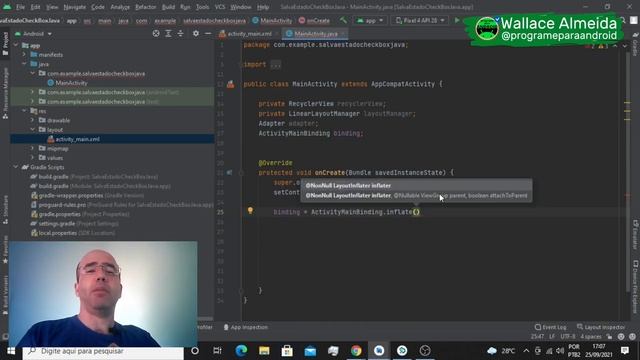
Task: Expand the drawable folder
Action: click(33, 120)
